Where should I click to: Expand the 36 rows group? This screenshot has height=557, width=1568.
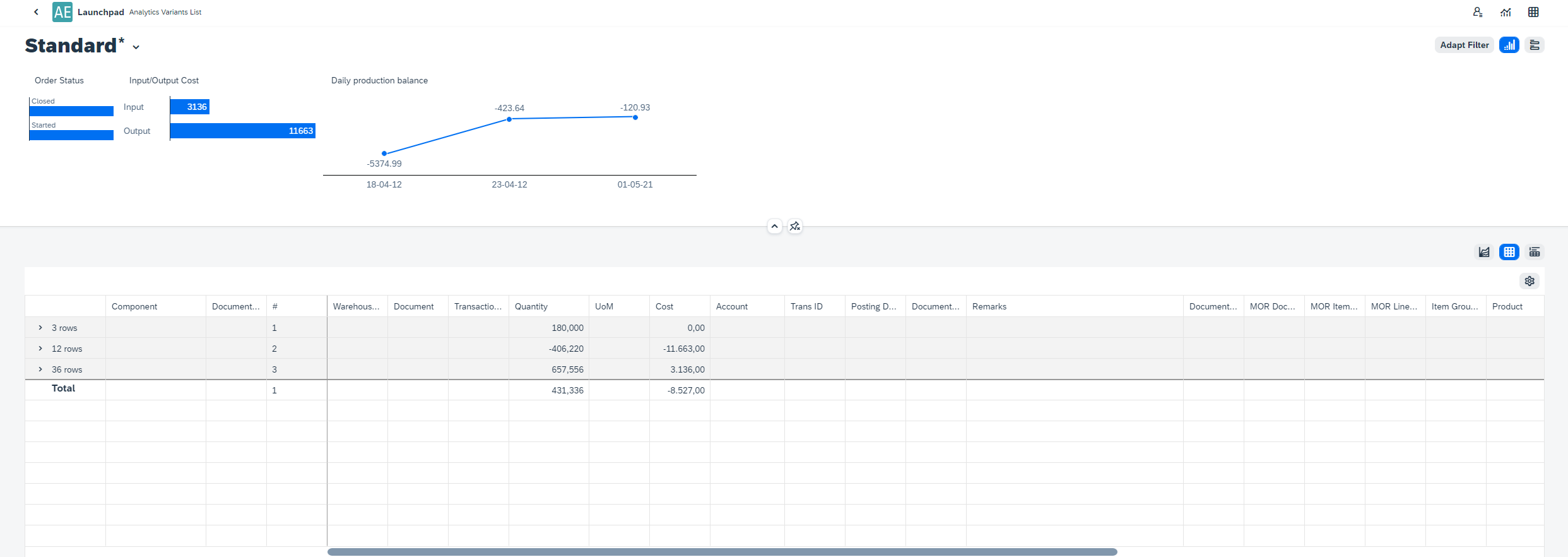[40, 369]
